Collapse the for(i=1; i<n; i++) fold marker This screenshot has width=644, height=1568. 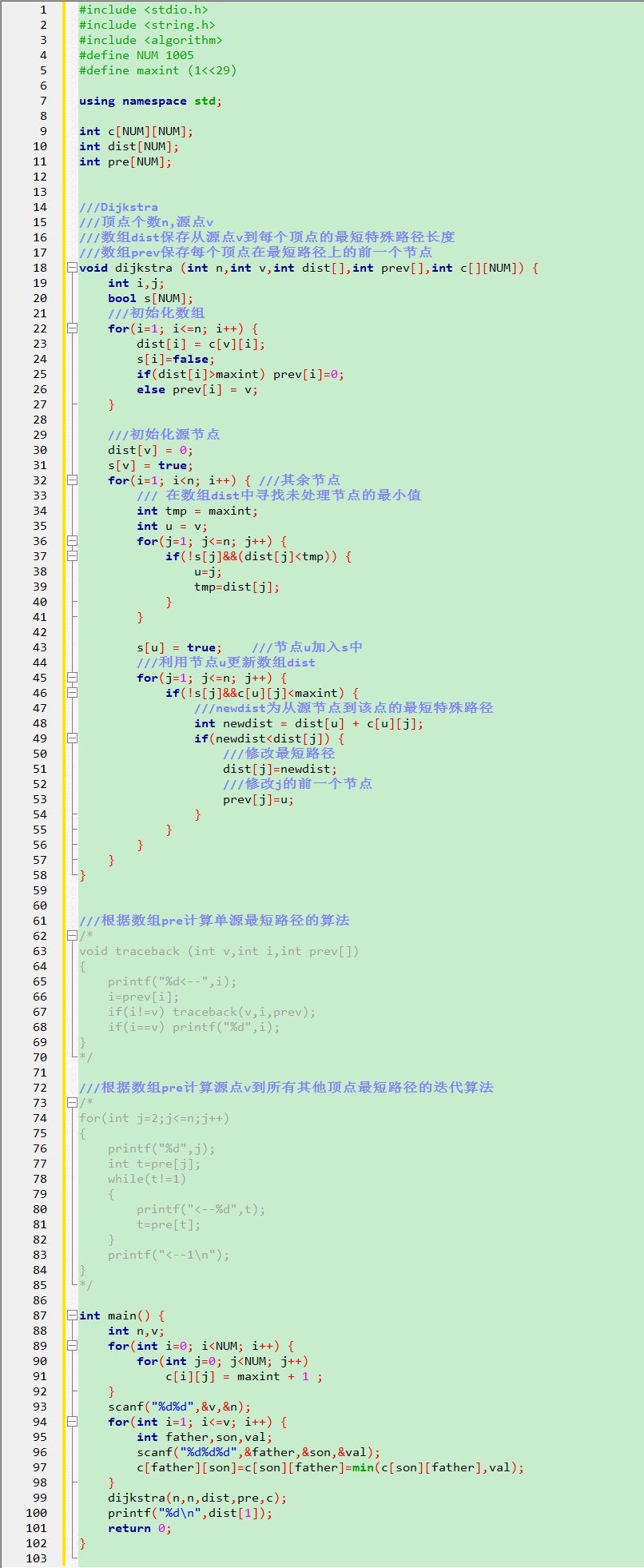[x=72, y=480]
